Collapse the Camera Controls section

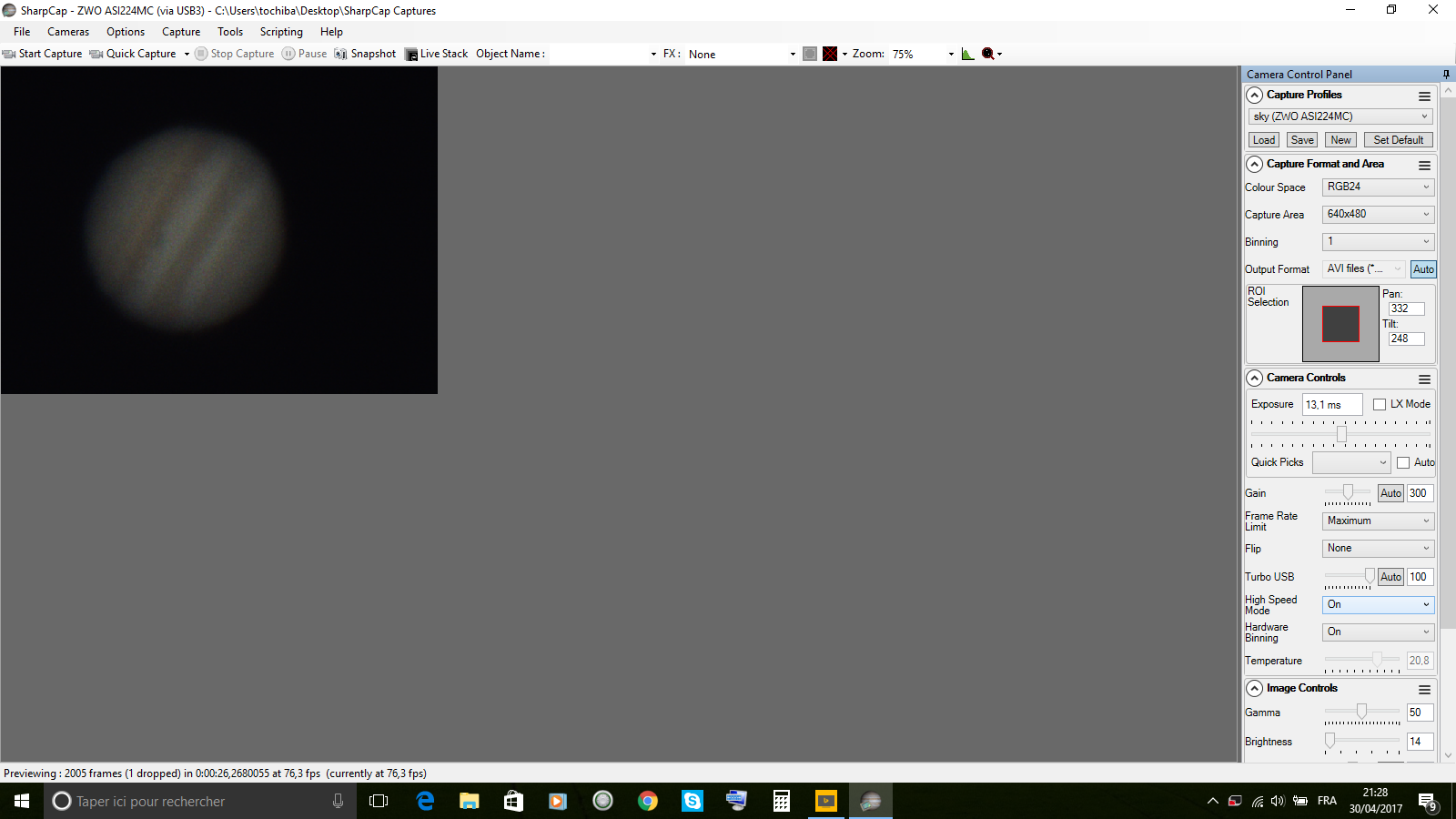click(1255, 379)
